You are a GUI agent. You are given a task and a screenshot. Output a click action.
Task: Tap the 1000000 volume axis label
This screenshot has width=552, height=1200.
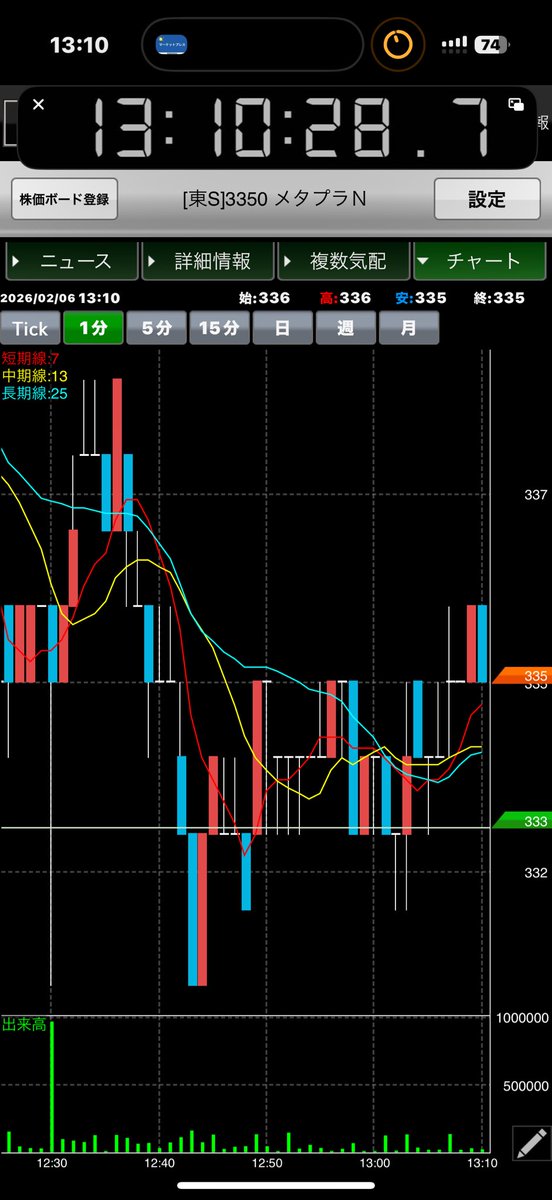pos(522,1017)
